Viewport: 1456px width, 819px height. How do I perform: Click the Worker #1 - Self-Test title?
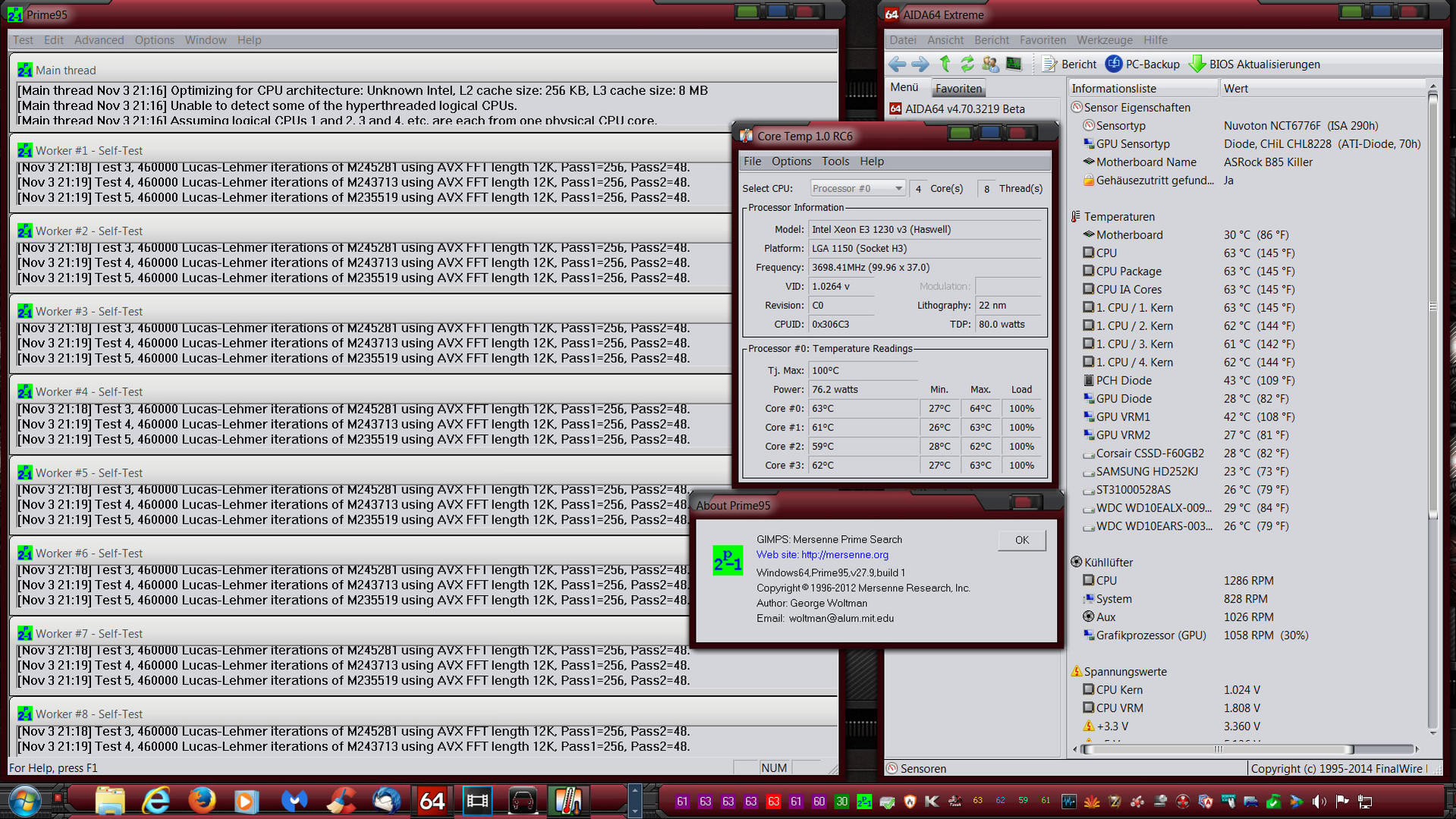[x=89, y=151]
